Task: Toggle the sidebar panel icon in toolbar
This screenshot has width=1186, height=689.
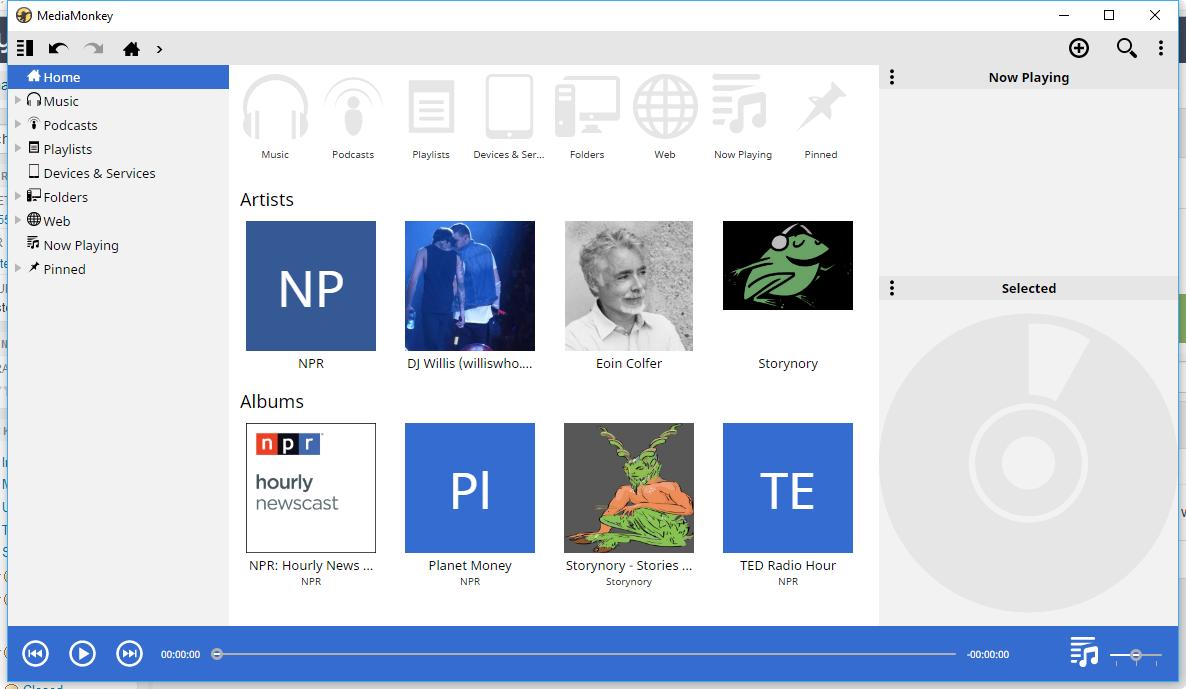Action: 25,48
